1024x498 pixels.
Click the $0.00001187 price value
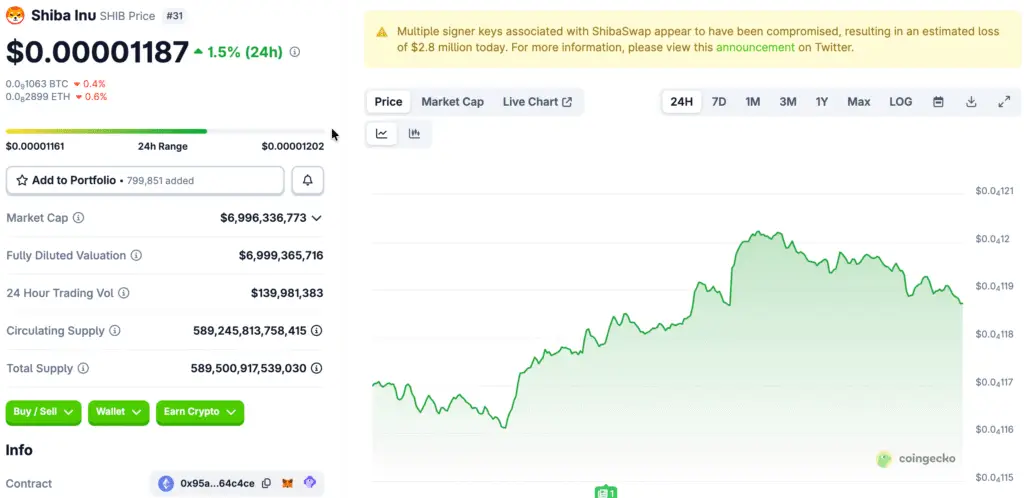tap(97, 52)
